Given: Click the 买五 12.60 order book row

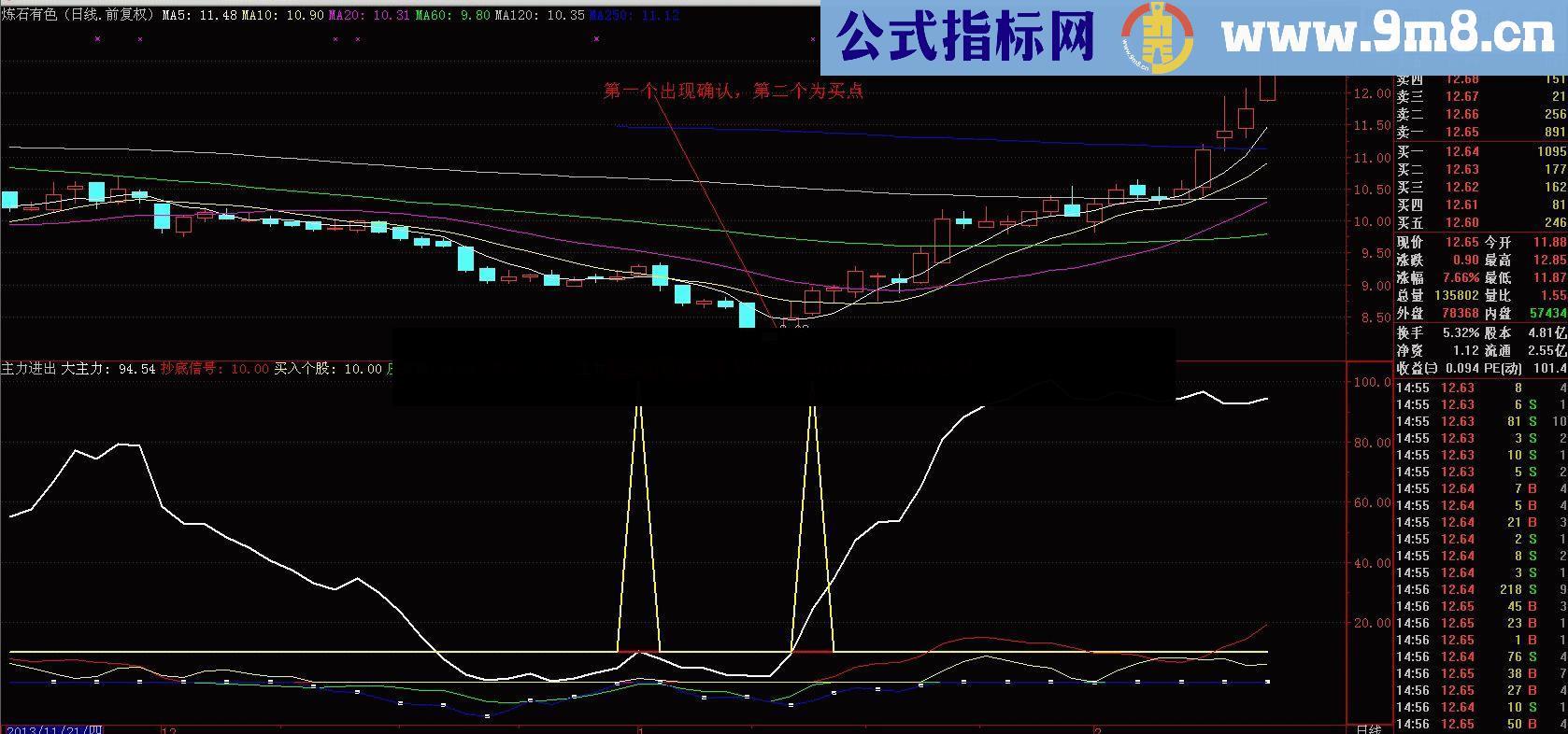Looking at the screenshot, I should 1481,222.
